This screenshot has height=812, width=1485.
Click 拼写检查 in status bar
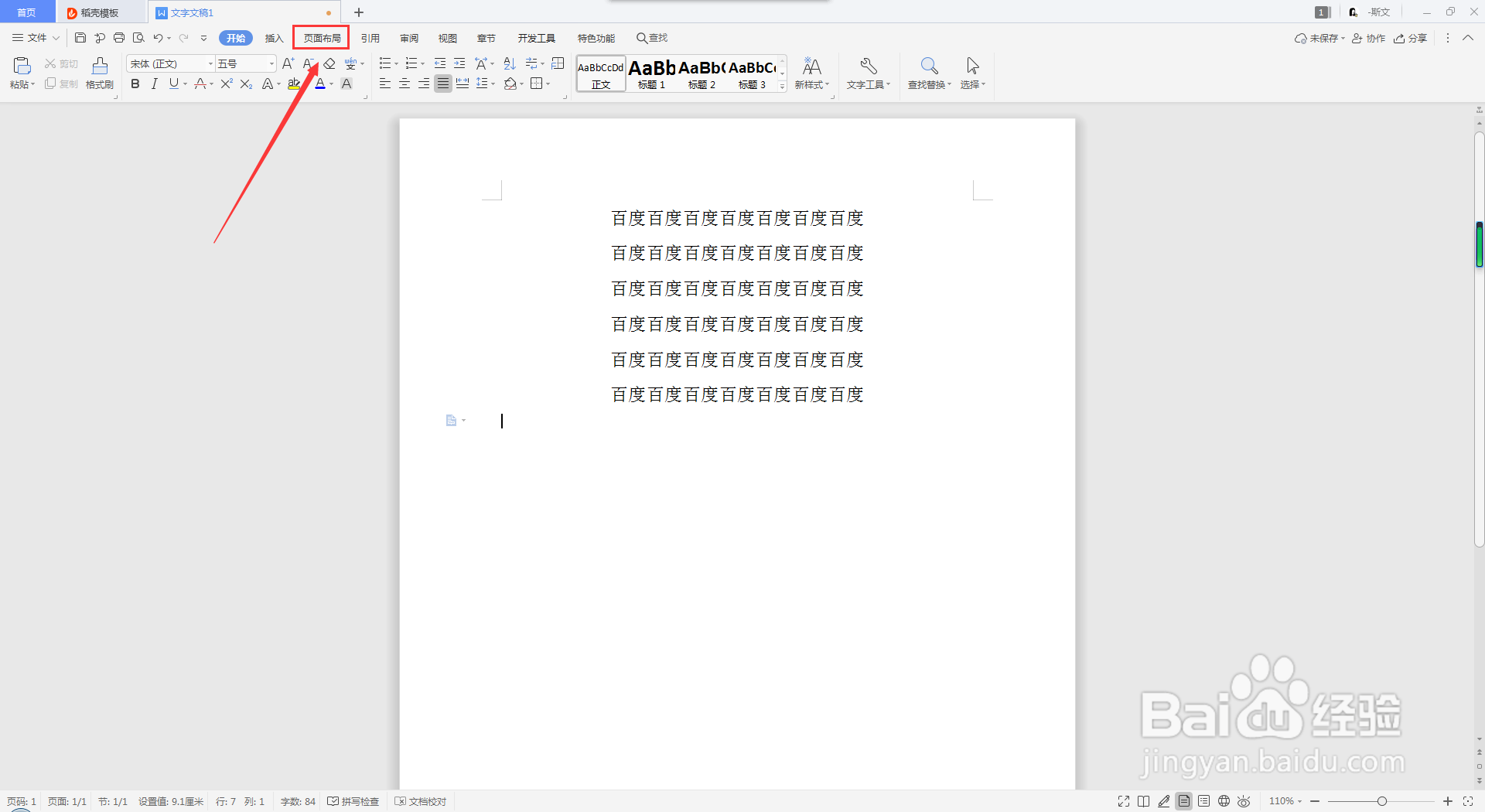click(353, 801)
